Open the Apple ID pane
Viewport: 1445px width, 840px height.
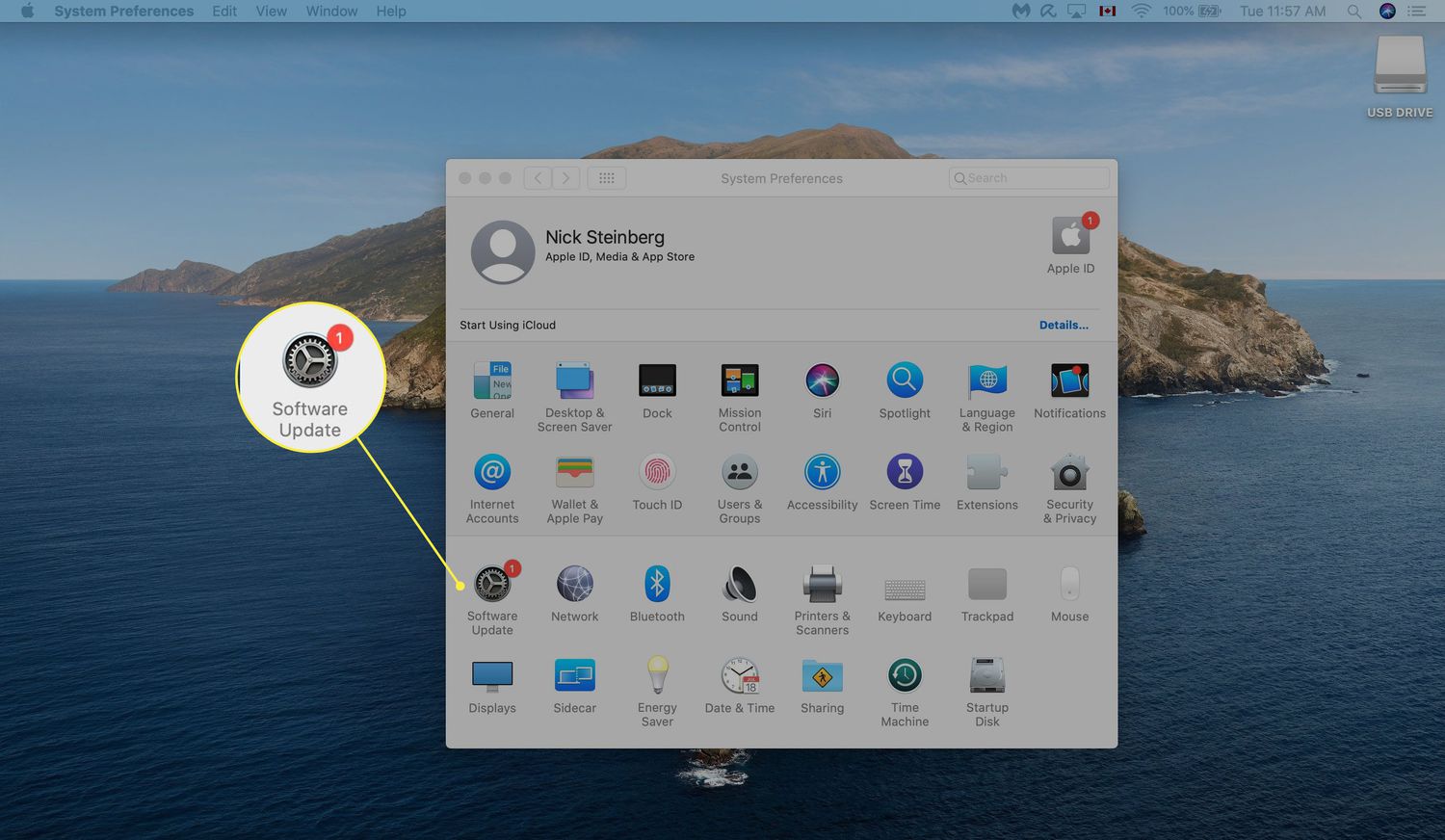coord(1070,237)
